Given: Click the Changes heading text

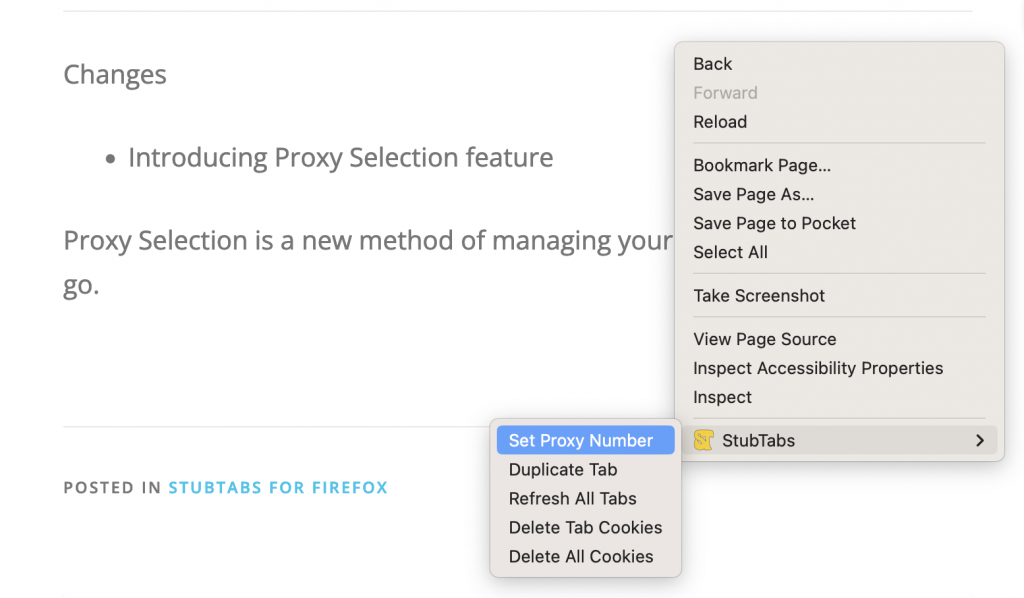Looking at the screenshot, I should coord(115,75).
